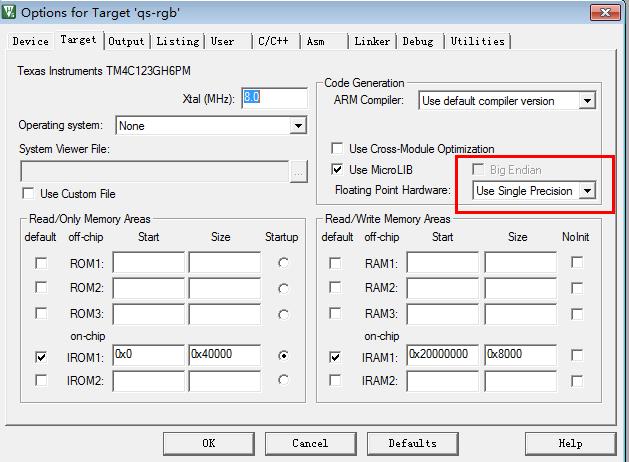The height and width of the screenshot is (462, 629).
Task: Open the ARM Compiler version dropdown
Action: click(x=587, y=101)
